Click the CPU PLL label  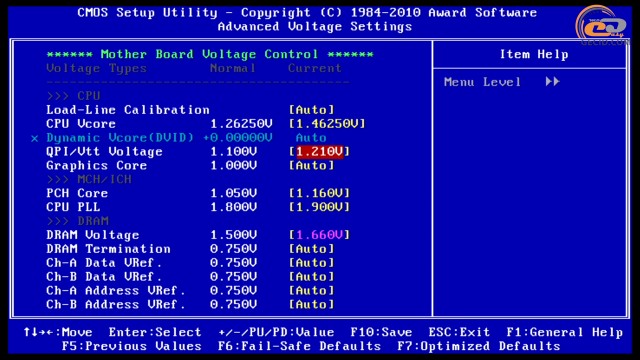tap(73, 207)
